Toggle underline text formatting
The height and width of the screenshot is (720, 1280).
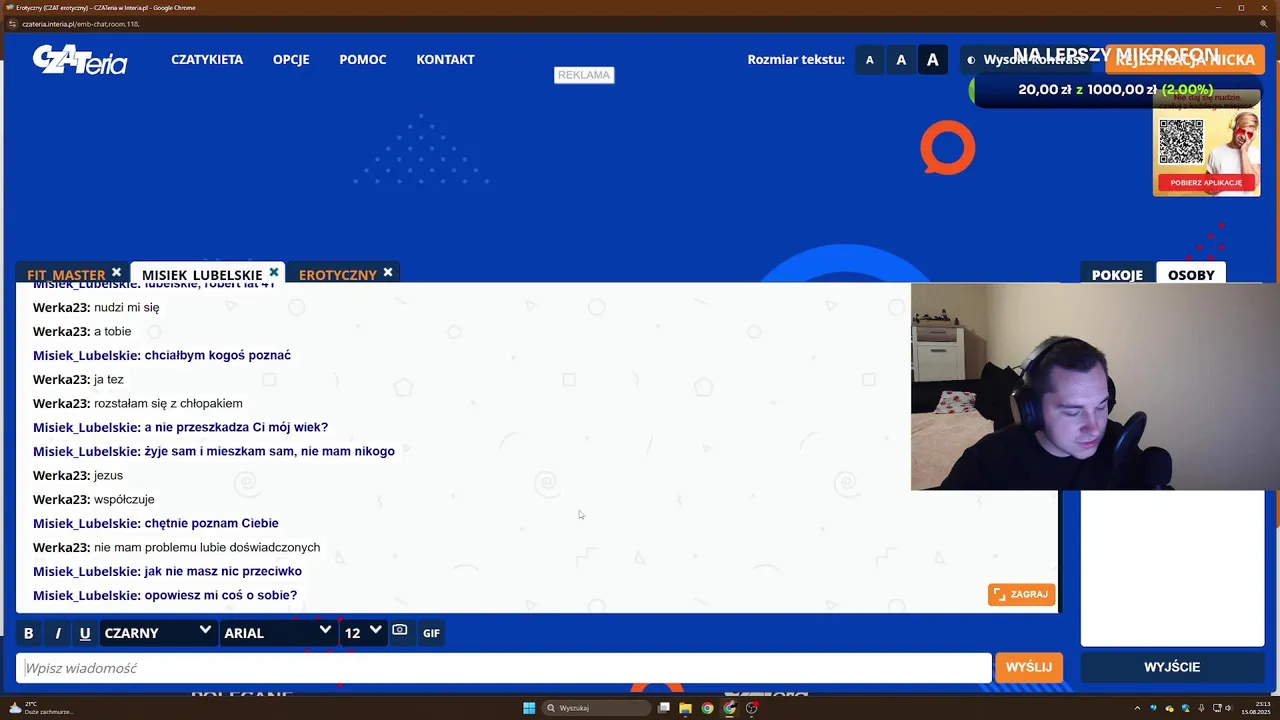coord(85,633)
